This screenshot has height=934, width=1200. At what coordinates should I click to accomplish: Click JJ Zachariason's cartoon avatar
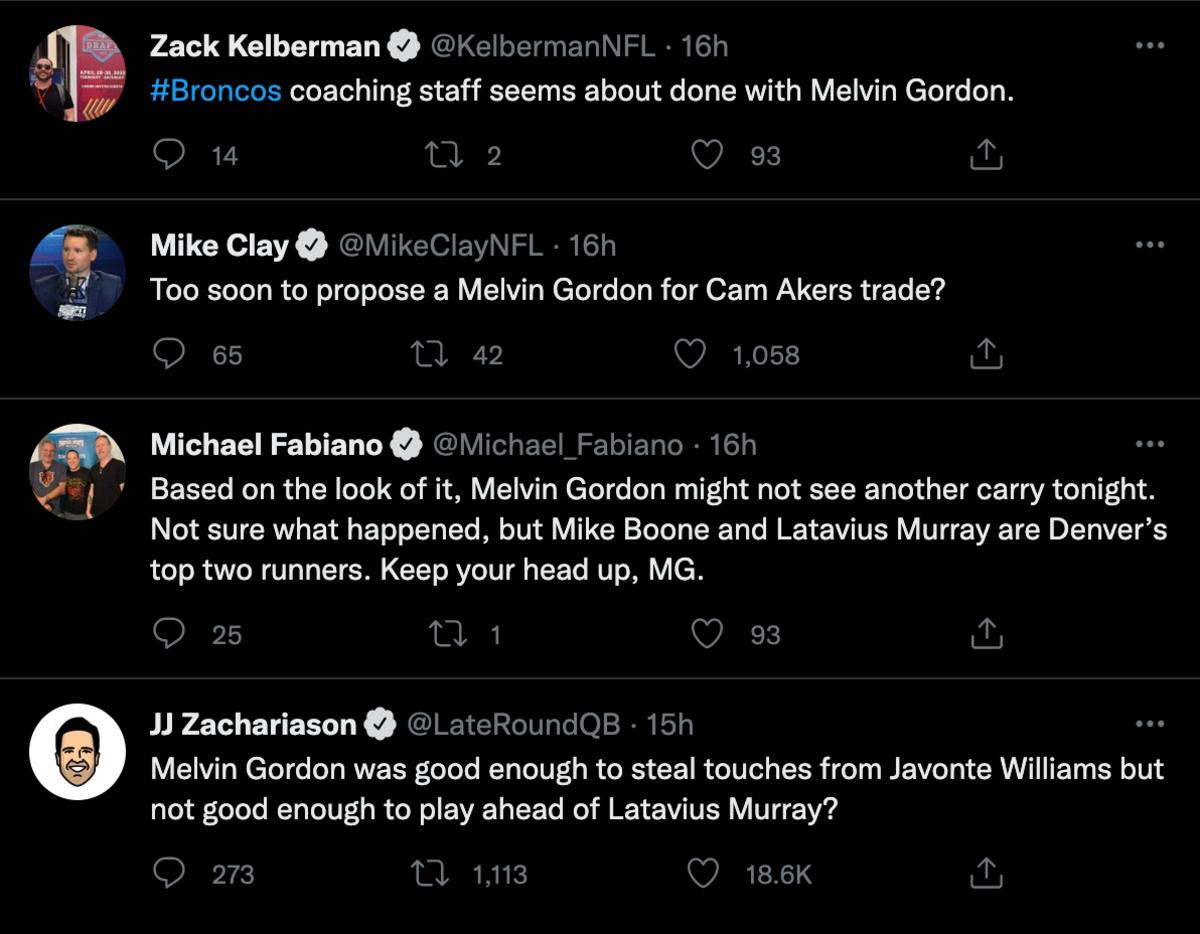[77, 752]
